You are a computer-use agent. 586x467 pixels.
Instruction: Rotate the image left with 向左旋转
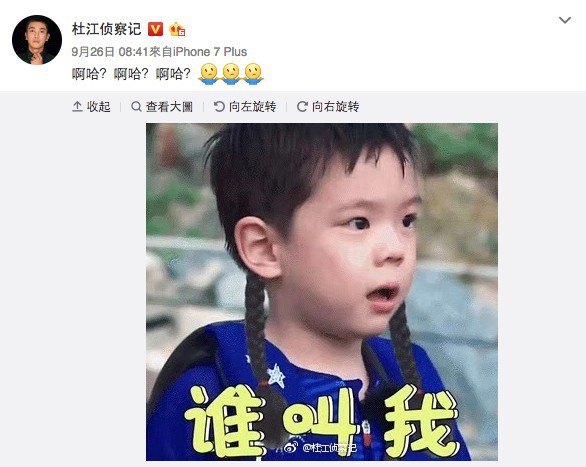coord(245,106)
